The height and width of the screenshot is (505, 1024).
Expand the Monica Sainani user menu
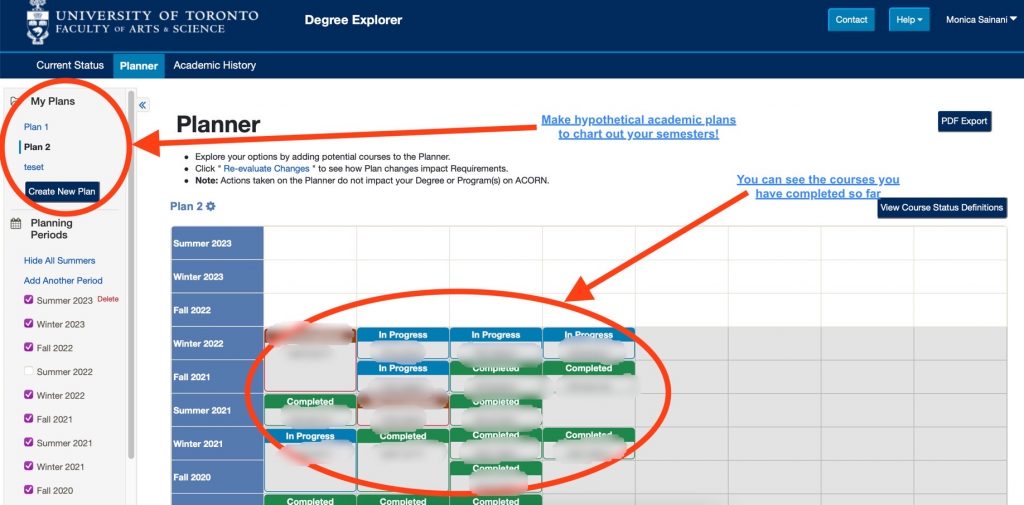(x=982, y=20)
